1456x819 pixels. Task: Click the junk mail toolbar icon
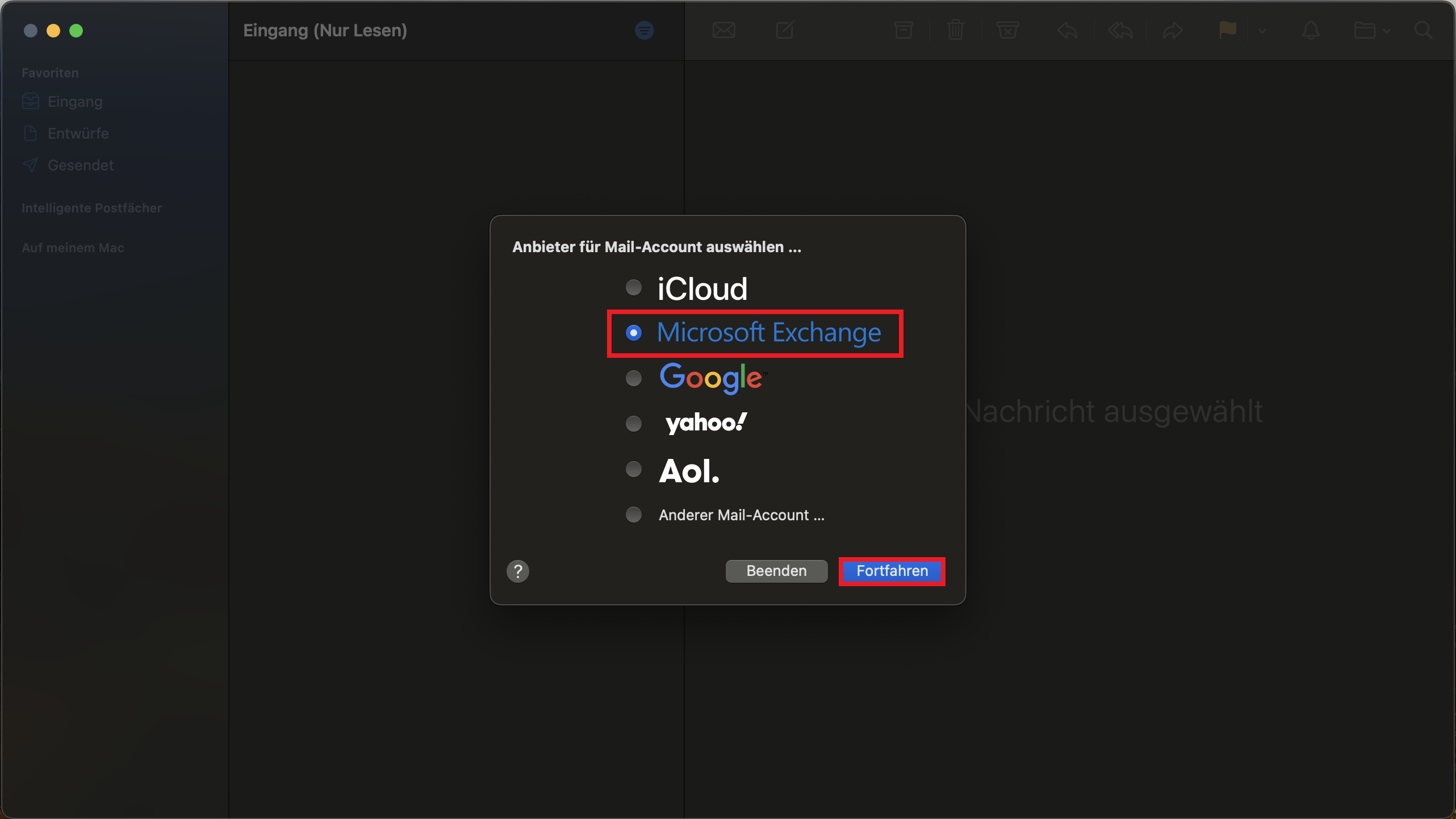(1007, 30)
